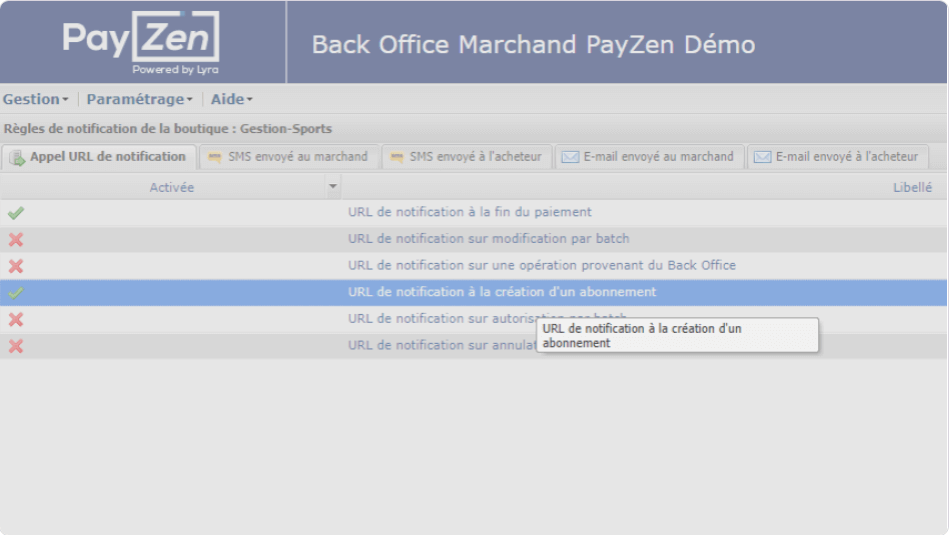The image size is (952, 535).
Task: Open the Activée column header dropdown arrow
Action: [x=333, y=187]
